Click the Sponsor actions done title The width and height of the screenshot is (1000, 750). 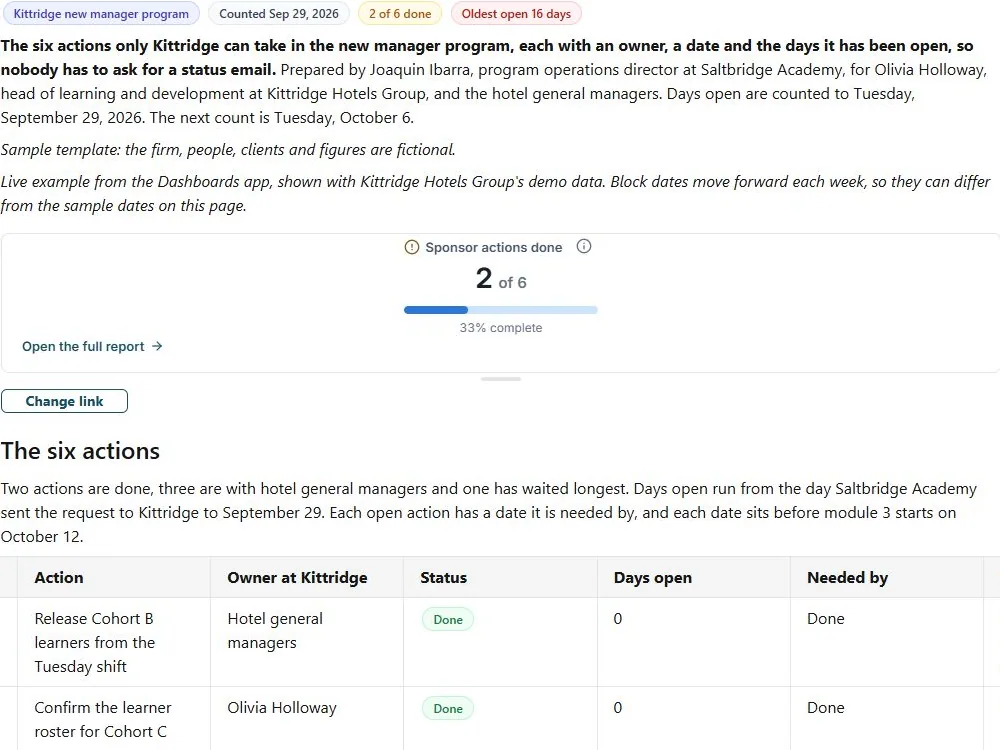[494, 247]
